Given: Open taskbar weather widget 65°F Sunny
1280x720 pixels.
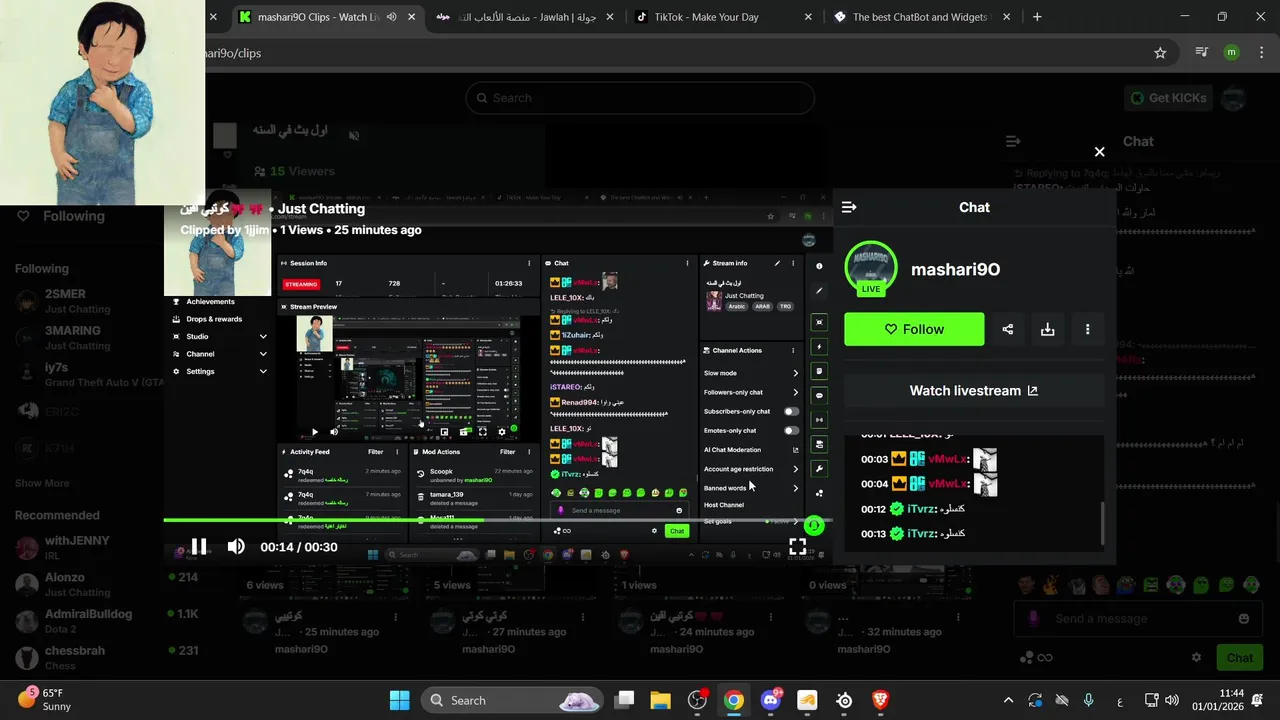Looking at the screenshot, I should (44, 699).
